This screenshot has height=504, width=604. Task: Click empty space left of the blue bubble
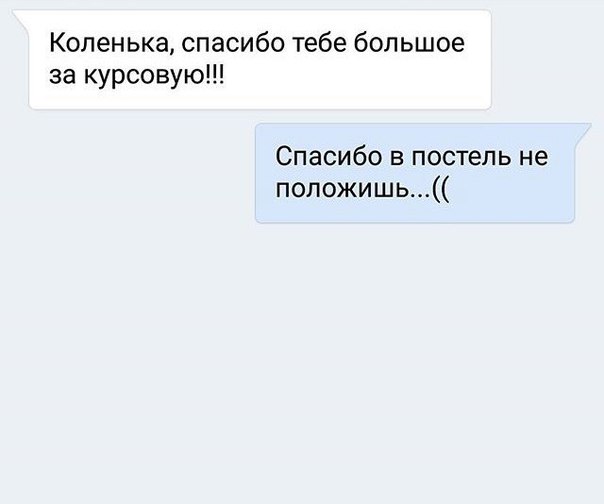[x=127, y=173]
